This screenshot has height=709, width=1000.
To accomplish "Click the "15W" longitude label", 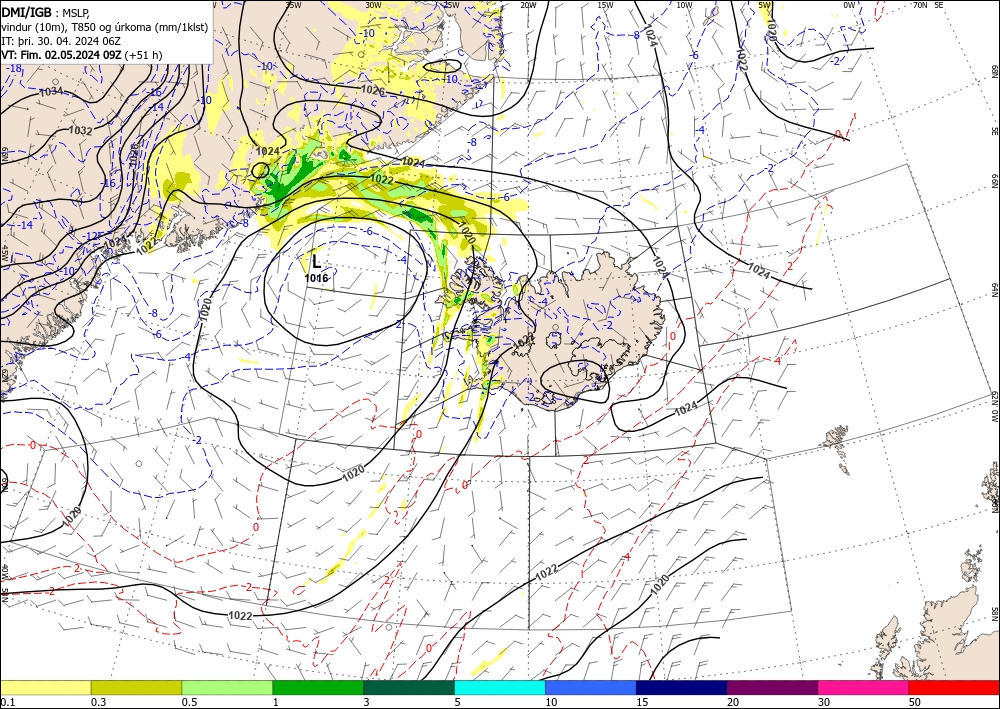I will click(x=605, y=5).
